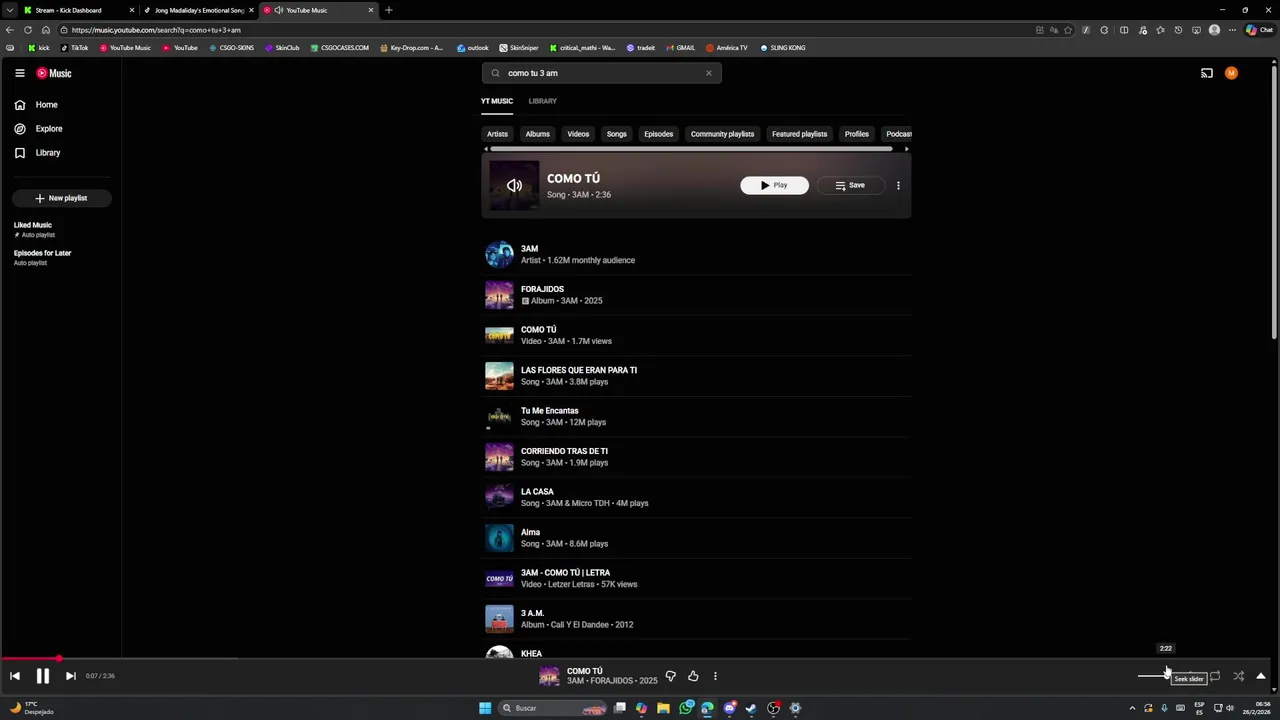Click the YouTube Music logo
Viewport: 1280px width, 720px height.
click(x=54, y=73)
